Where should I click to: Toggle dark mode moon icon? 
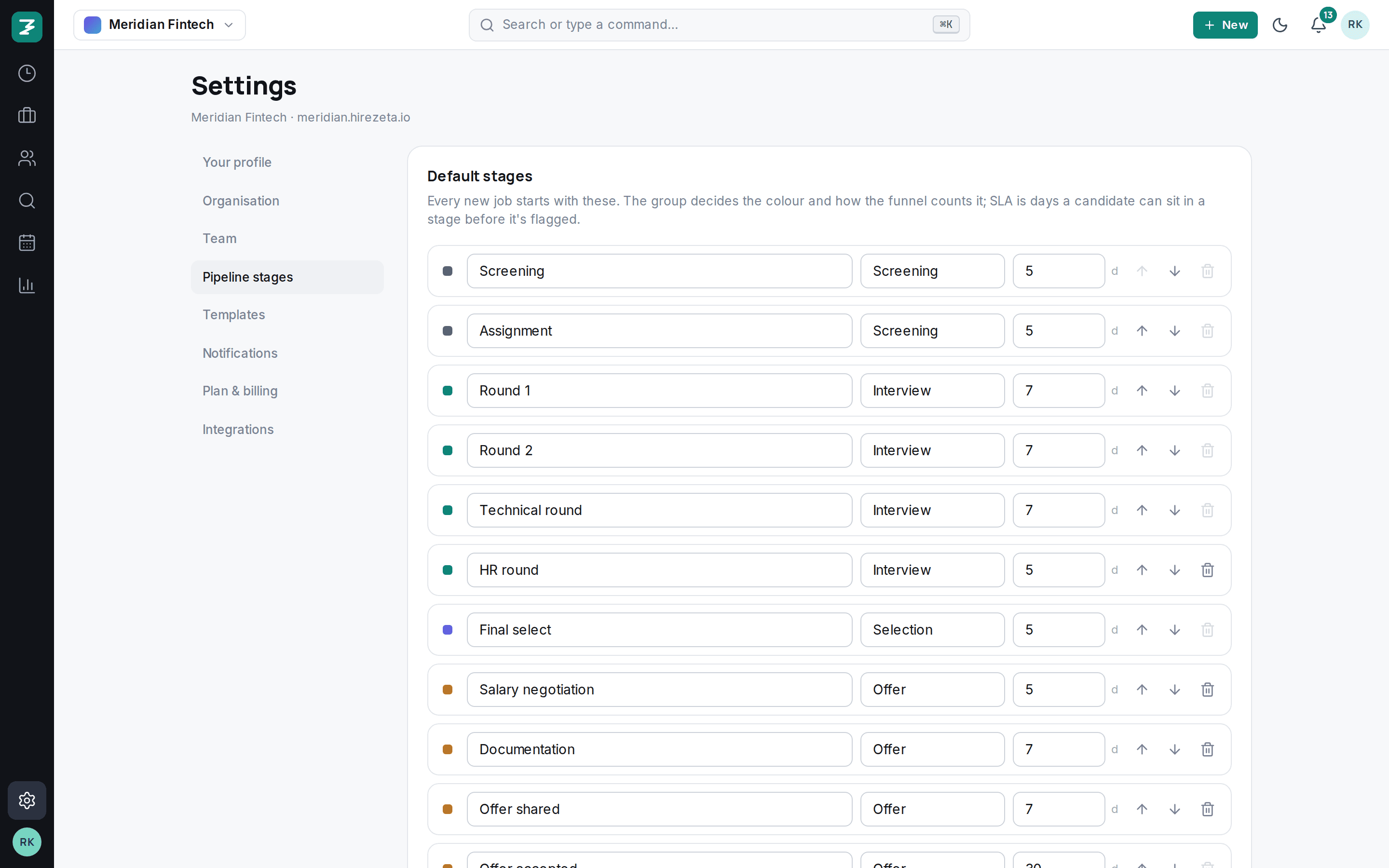point(1280,25)
